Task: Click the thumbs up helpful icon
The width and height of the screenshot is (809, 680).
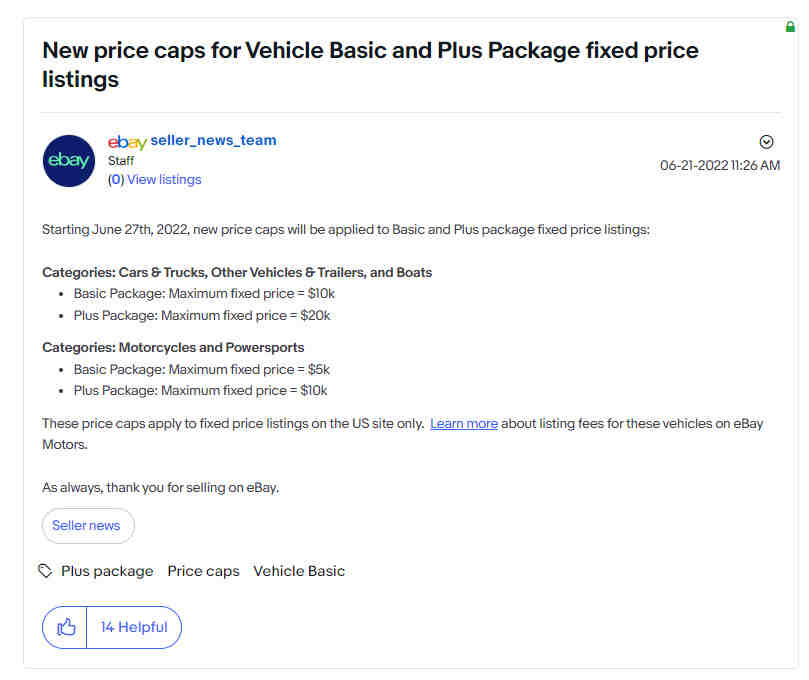Action: pos(66,627)
